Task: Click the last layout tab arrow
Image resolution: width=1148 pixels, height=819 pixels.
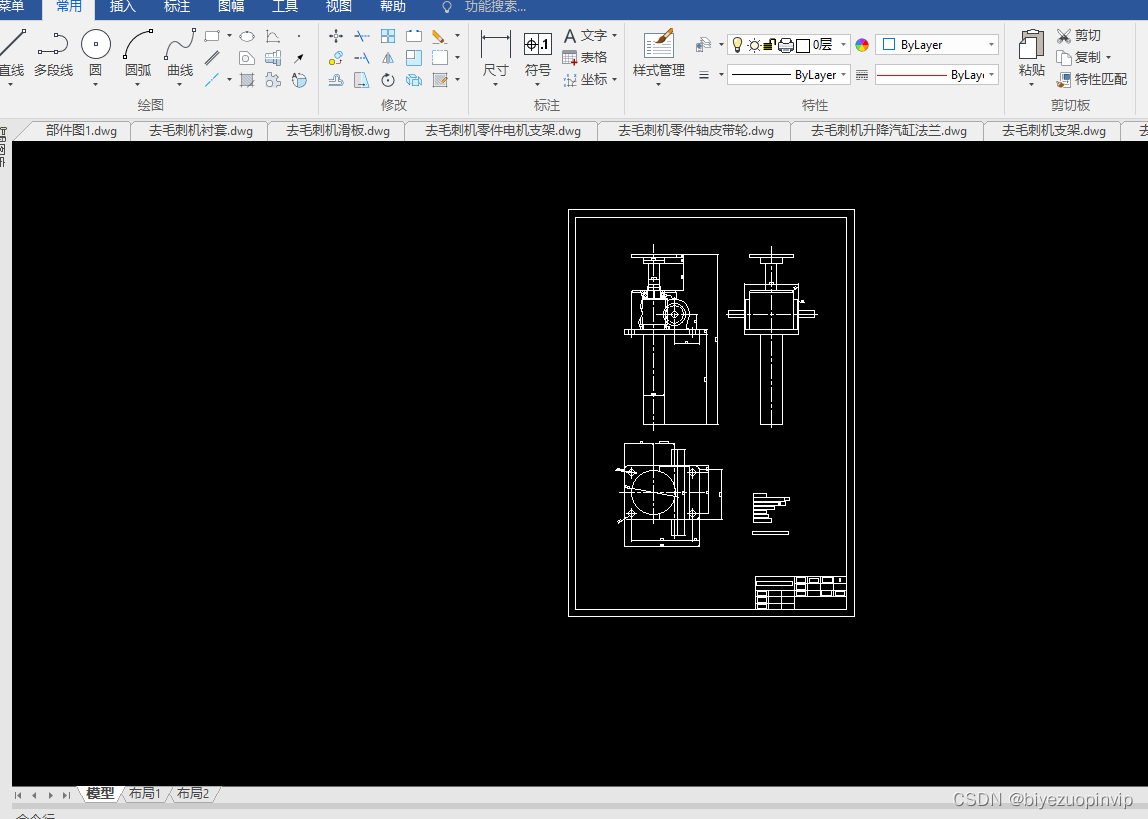Action: [67, 795]
